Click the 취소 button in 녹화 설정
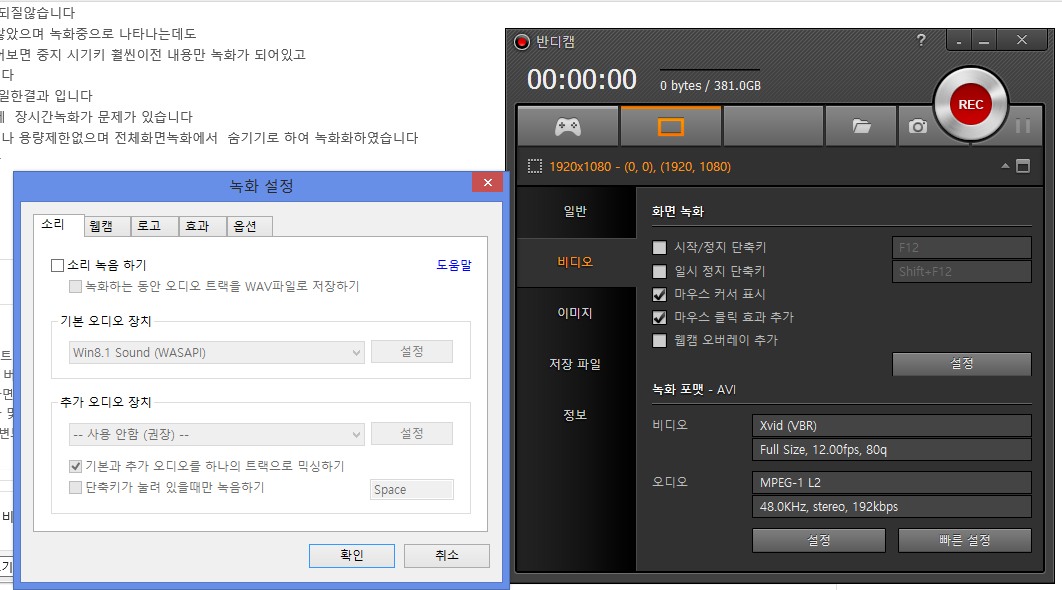This screenshot has width=1062, height=590. (x=446, y=555)
